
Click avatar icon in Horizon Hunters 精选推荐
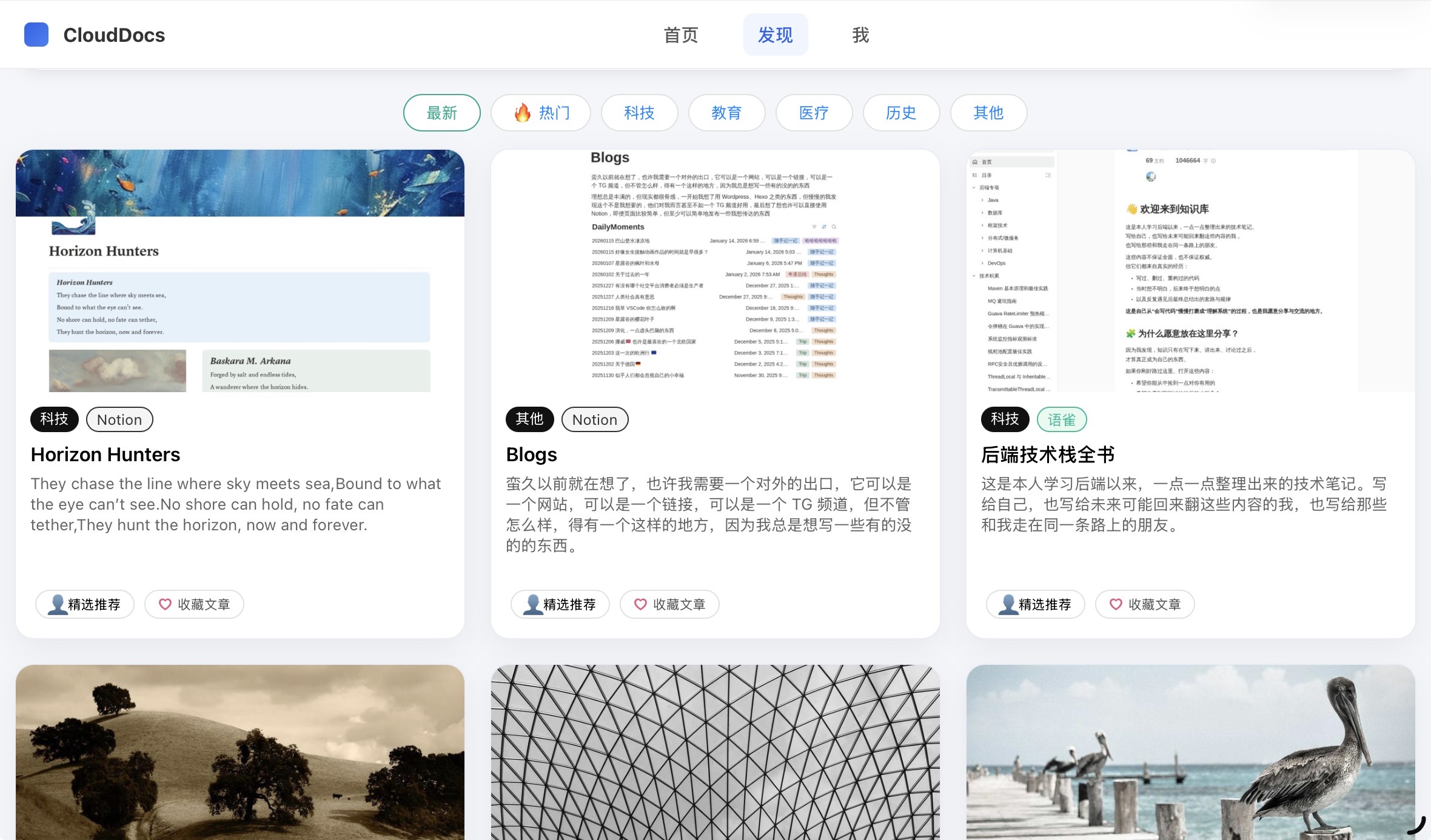[x=58, y=604]
